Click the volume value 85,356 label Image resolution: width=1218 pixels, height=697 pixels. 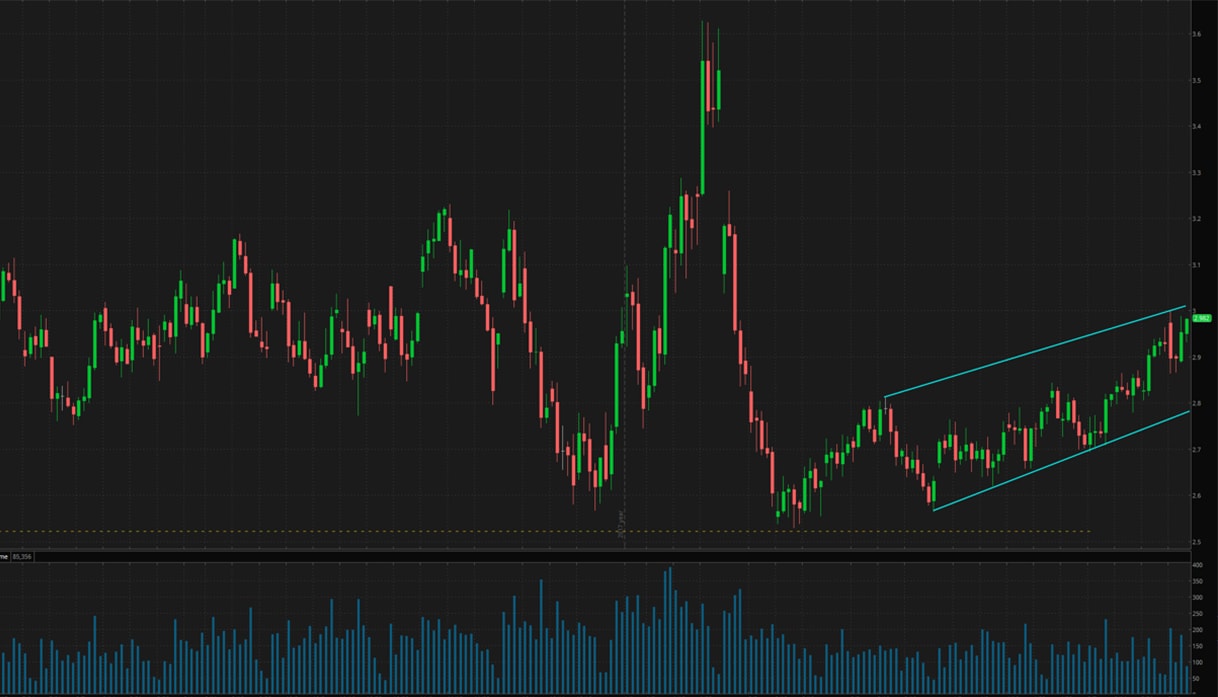[x=21, y=556]
